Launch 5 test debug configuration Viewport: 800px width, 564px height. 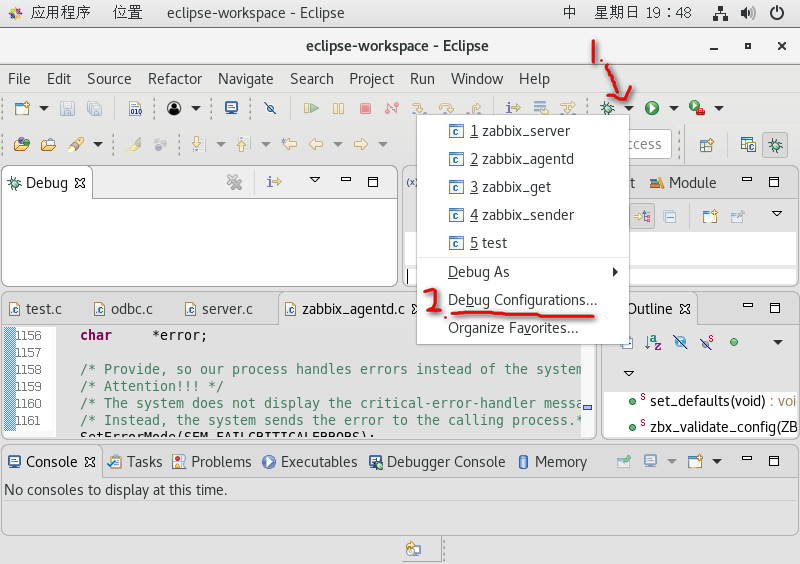tap(522, 243)
